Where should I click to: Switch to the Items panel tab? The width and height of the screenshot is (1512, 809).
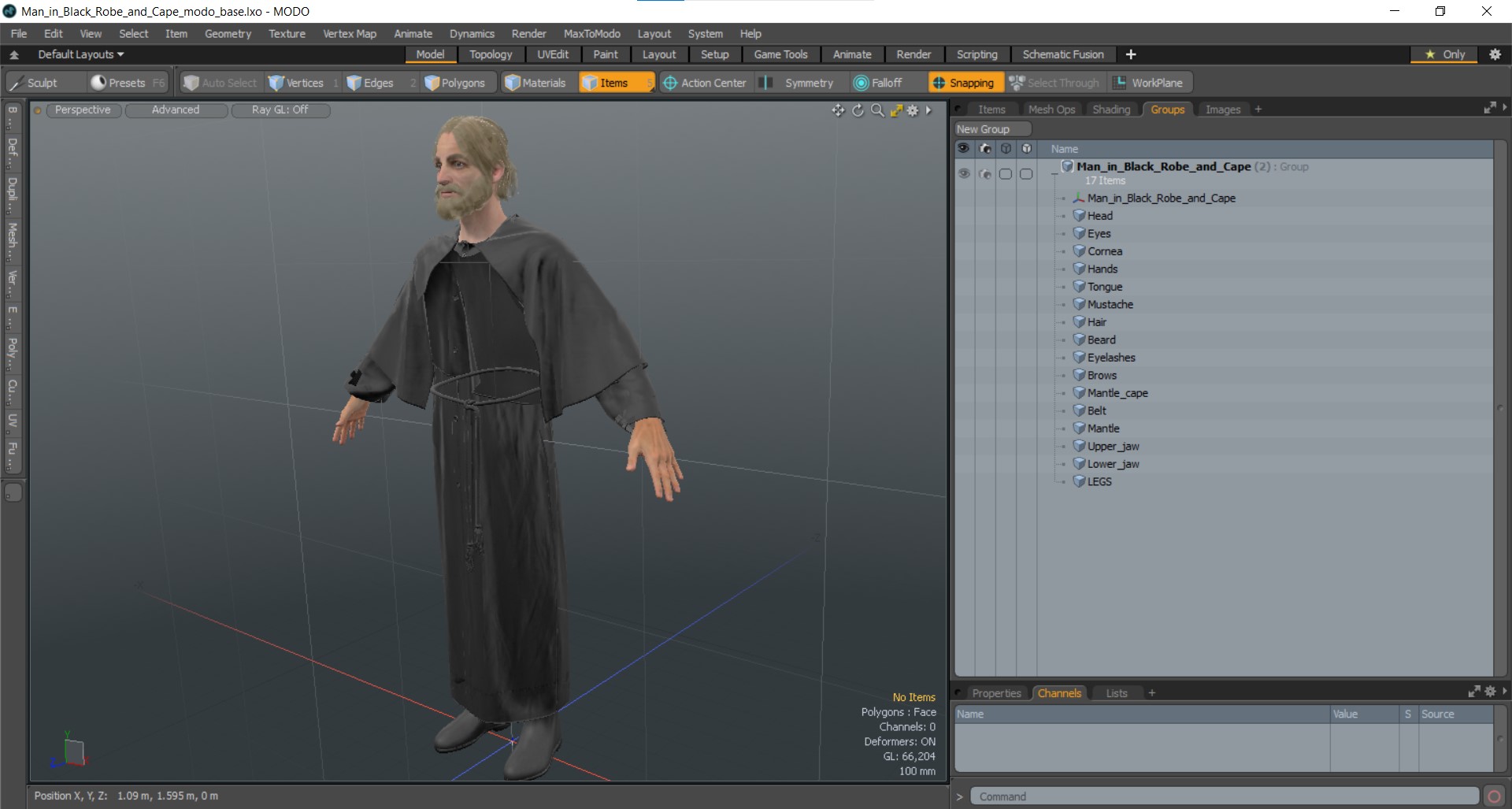pyautogui.click(x=991, y=109)
